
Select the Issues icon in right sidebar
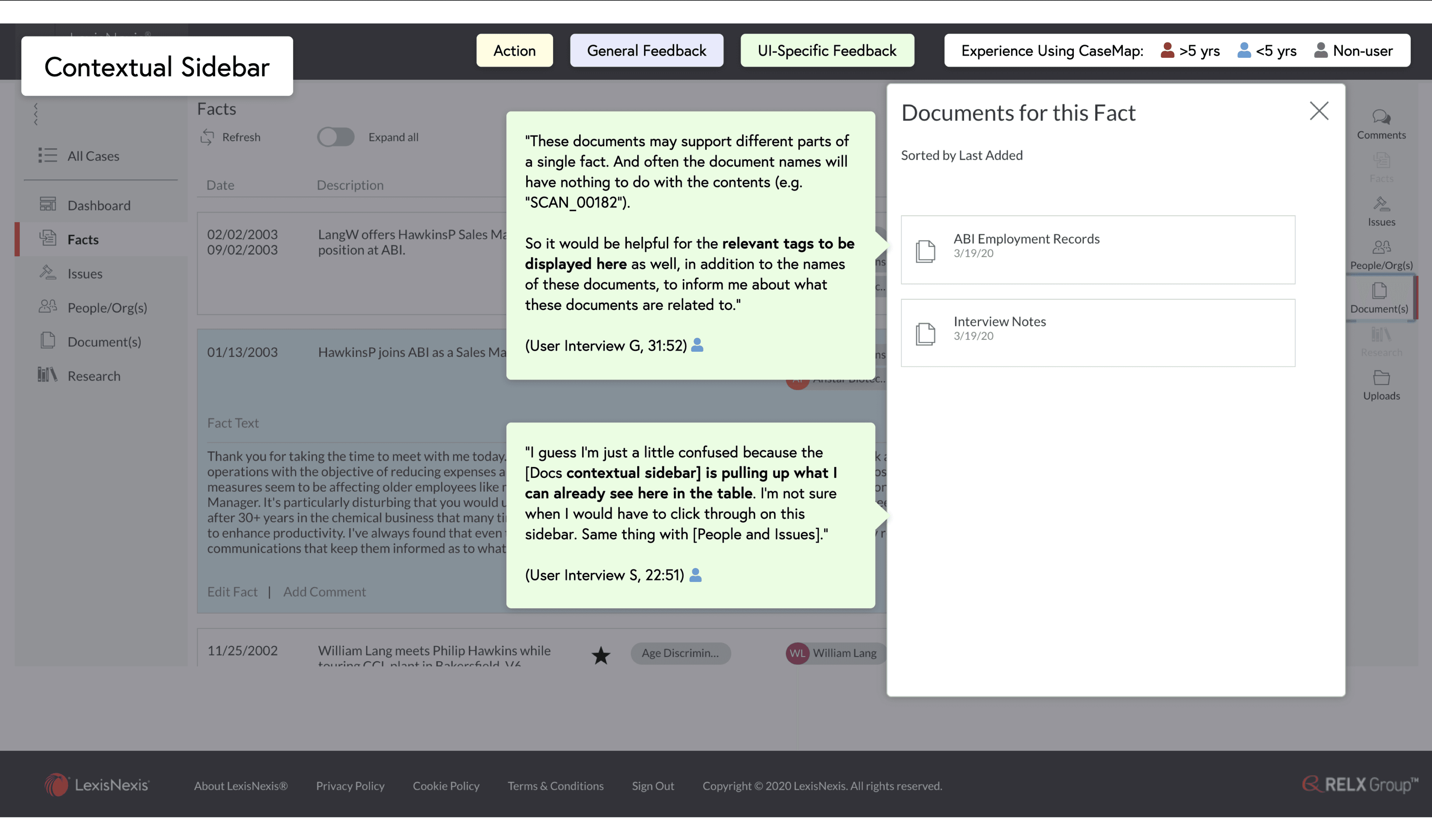point(1381,204)
